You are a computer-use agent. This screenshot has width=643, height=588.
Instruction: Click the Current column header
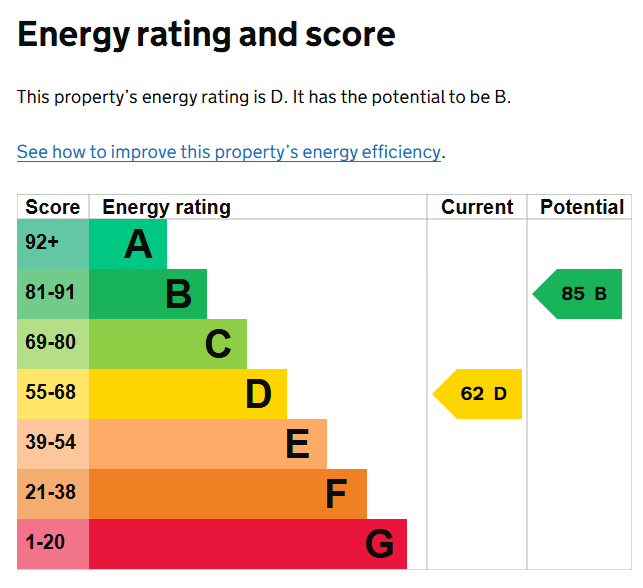[477, 207]
